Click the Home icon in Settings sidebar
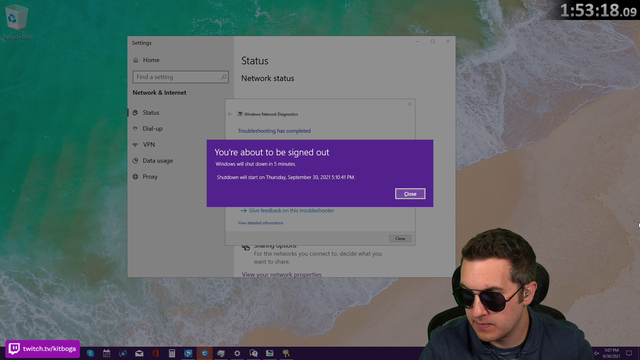Image resolution: width=640 pixels, height=360 pixels. (x=136, y=60)
